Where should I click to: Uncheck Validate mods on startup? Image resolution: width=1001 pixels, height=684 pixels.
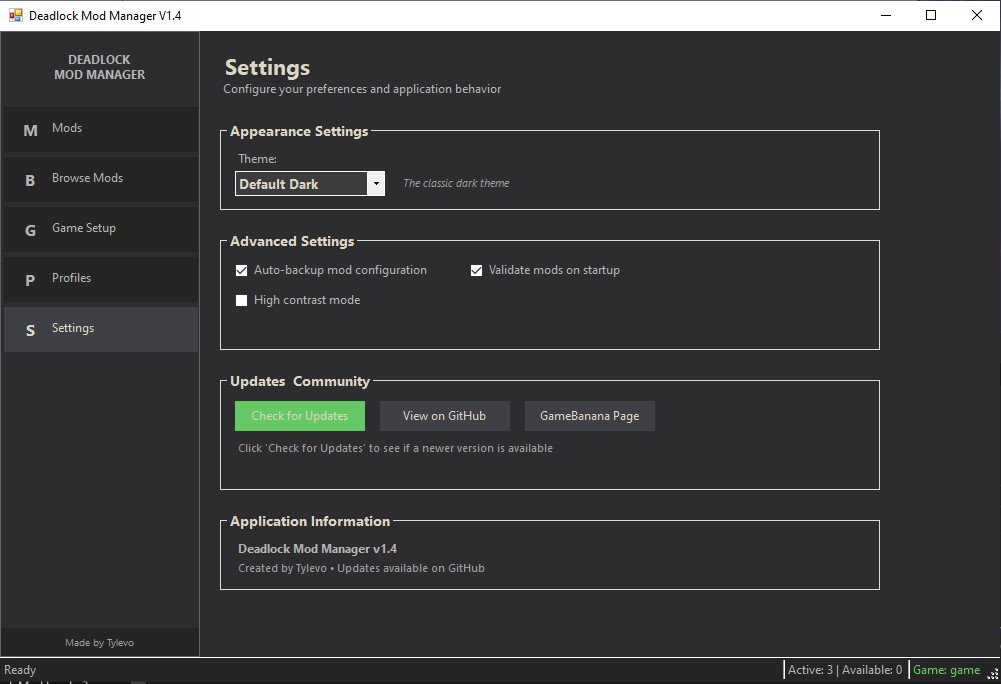[x=476, y=270]
